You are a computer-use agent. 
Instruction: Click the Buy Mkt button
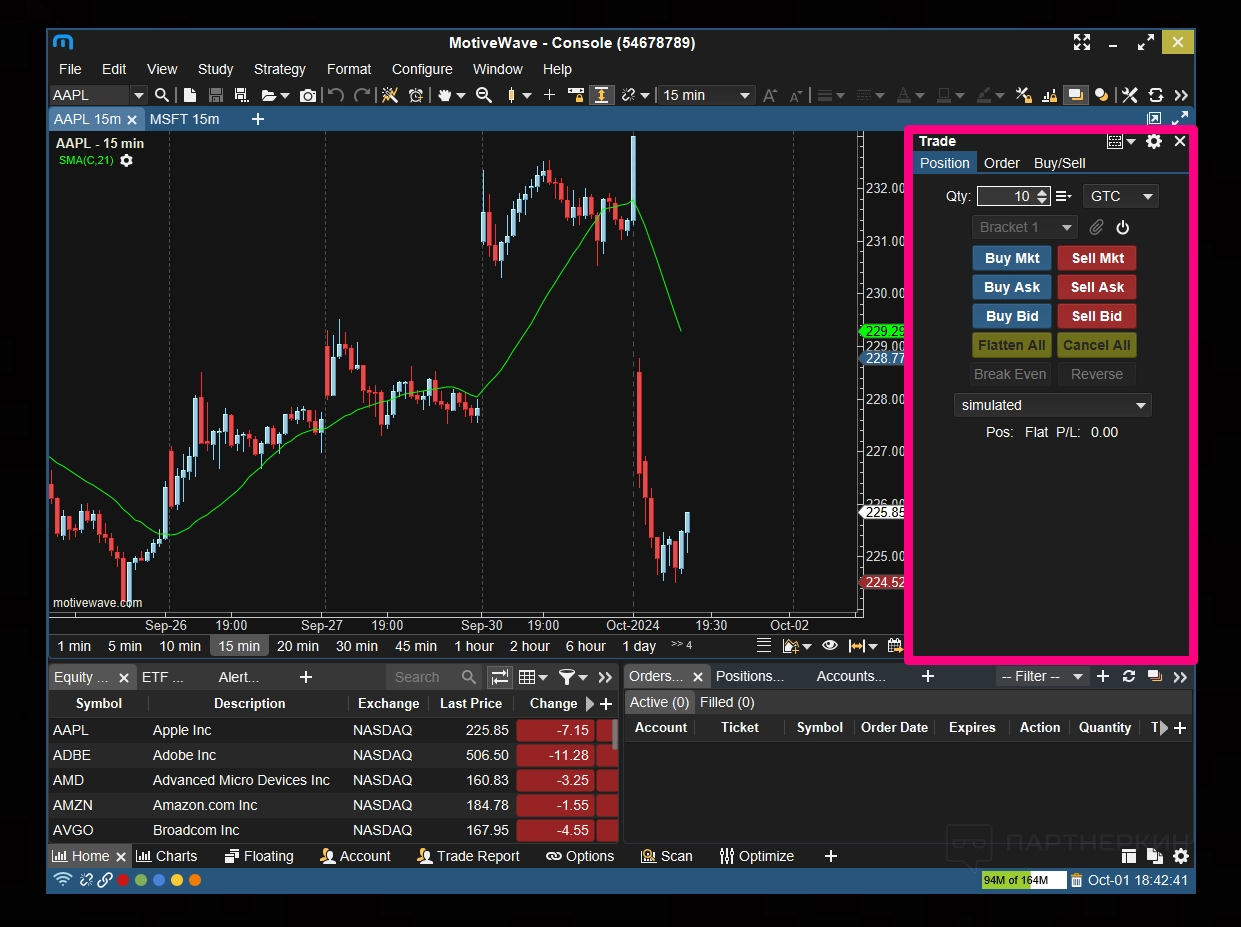(x=1012, y=258)
